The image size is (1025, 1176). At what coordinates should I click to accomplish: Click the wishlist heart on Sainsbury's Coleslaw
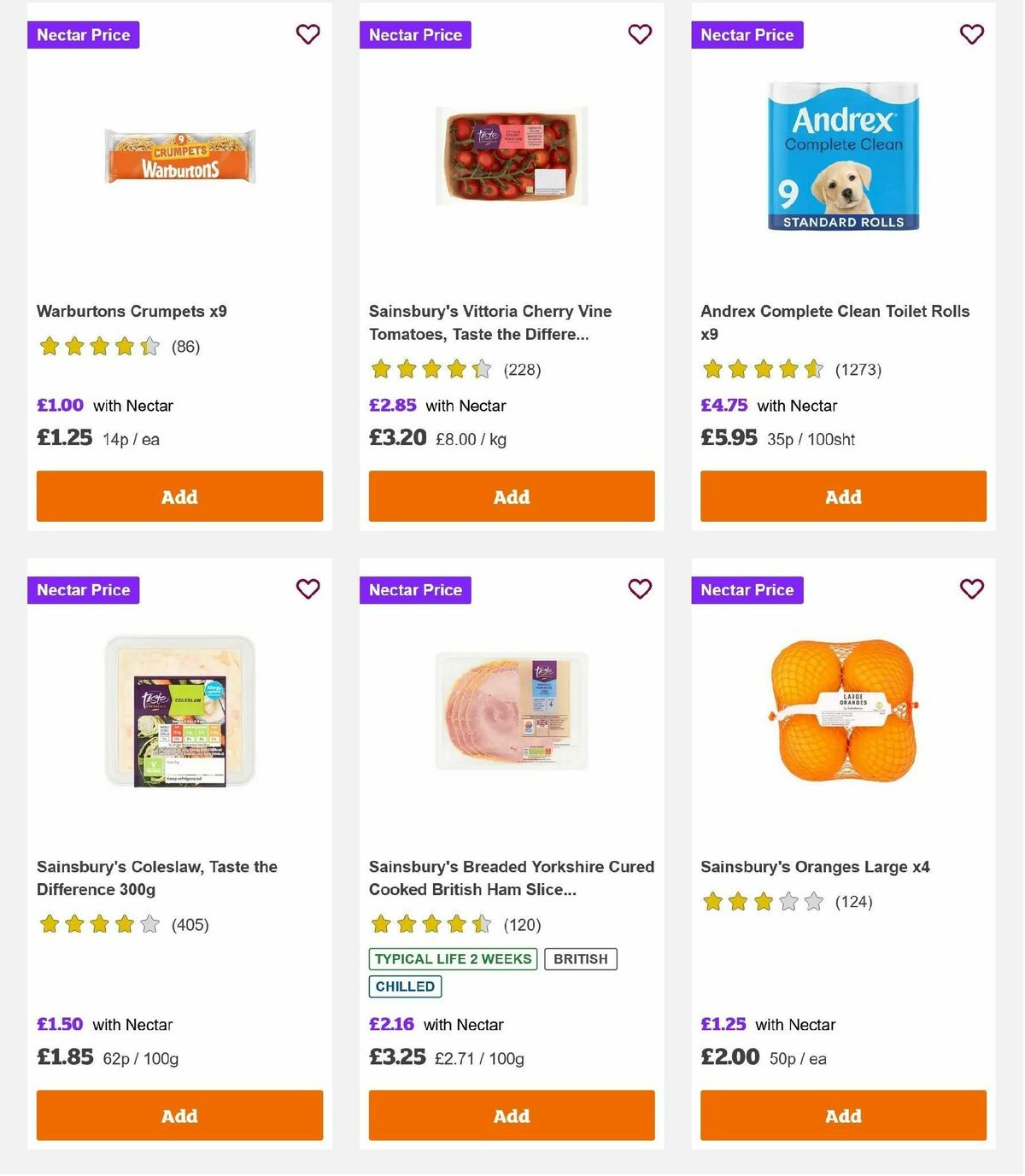pyautogui.click(x=307, y=588)
